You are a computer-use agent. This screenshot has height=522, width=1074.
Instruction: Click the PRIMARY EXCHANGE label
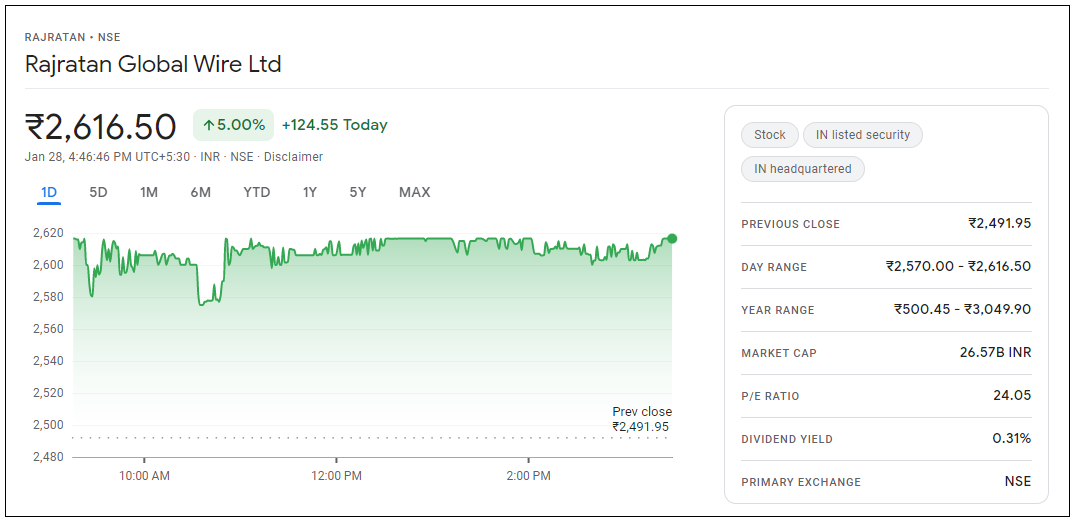[x=801, y=483]
